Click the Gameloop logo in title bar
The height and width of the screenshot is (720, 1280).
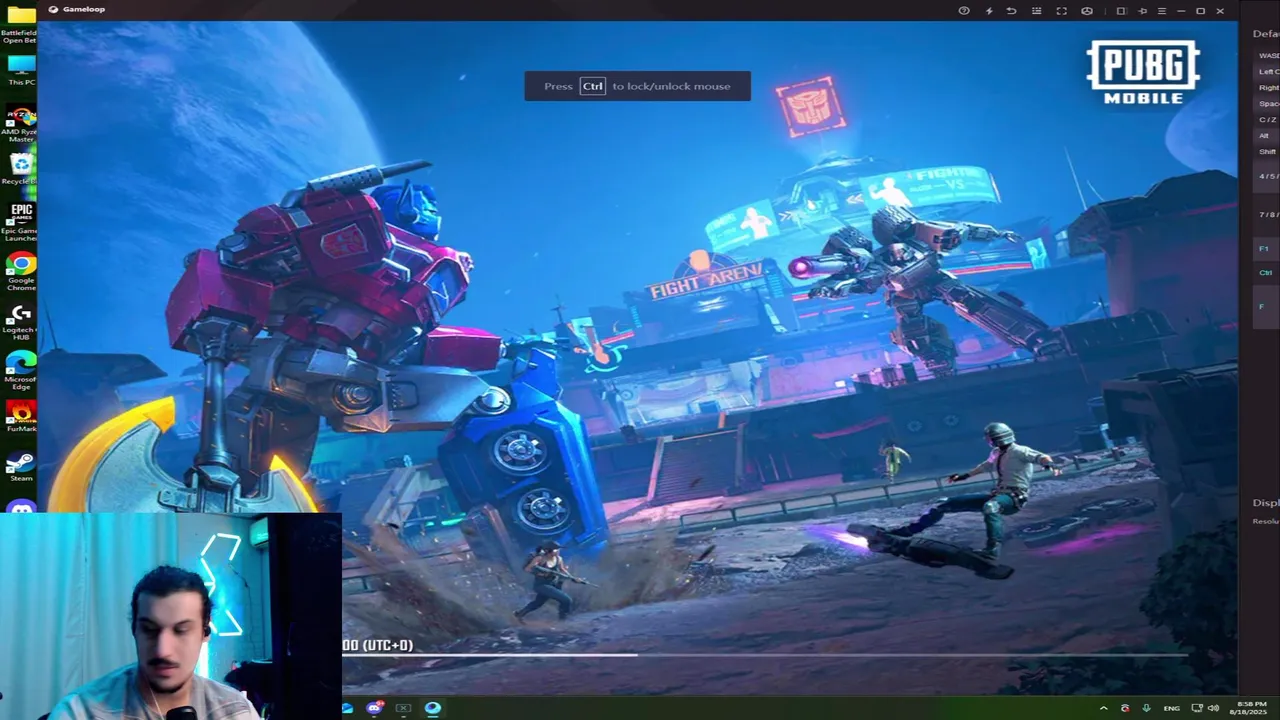click(53, 9)
